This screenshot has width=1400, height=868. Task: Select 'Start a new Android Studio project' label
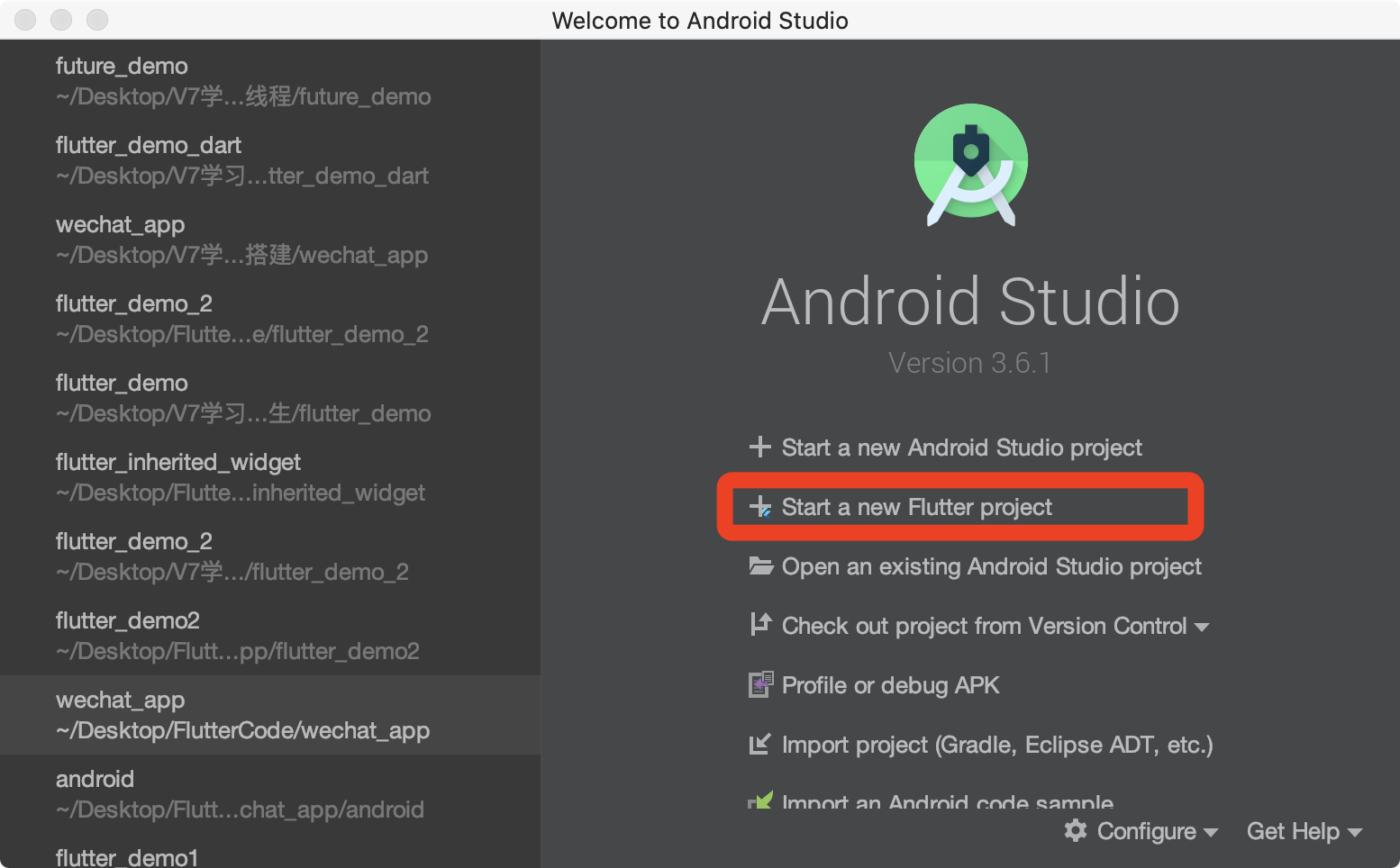pyautogui.click(x=961, y=448)
